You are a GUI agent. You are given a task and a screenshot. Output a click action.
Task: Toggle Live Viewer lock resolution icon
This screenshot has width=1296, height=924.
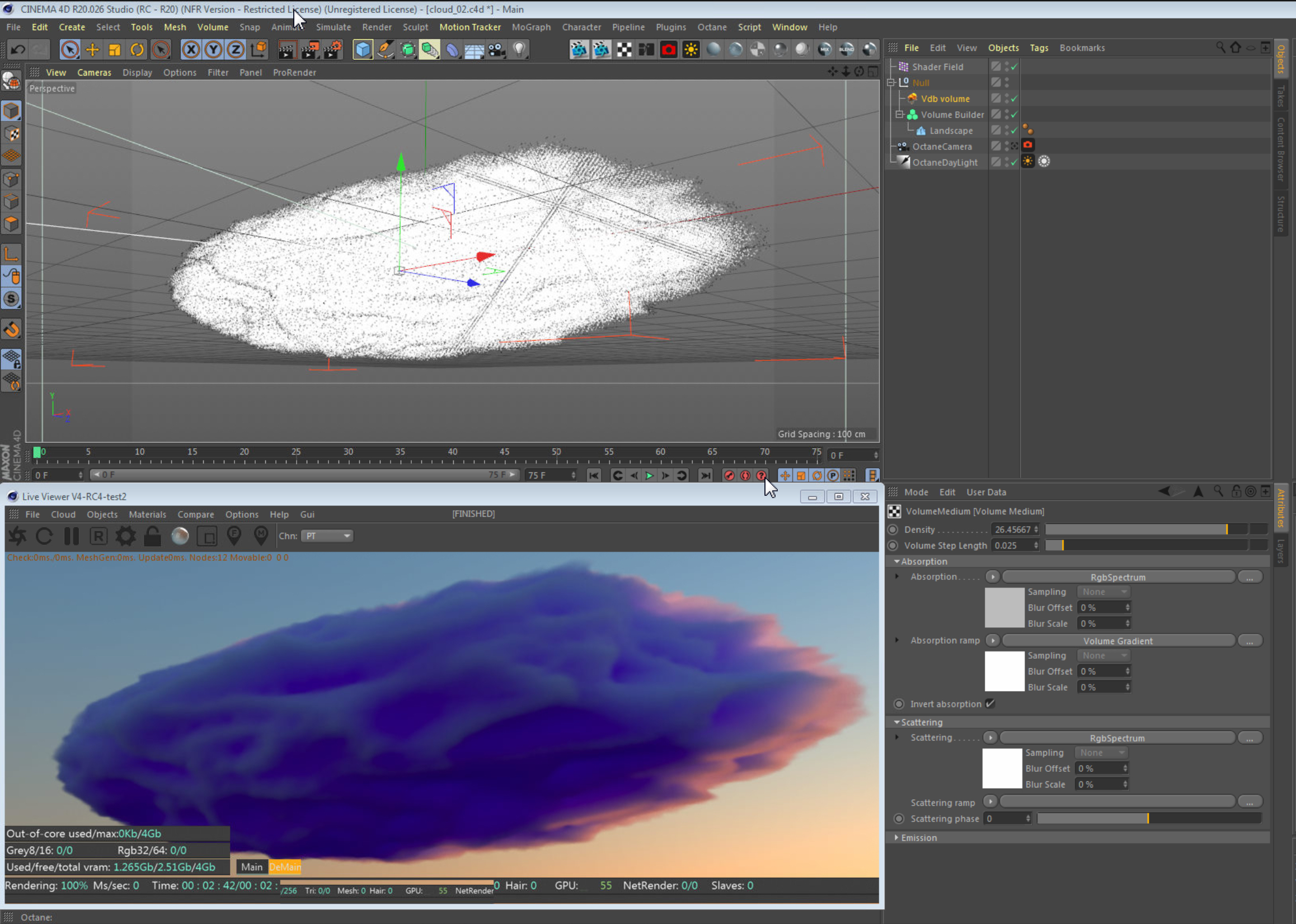click(x=152, y=536)
